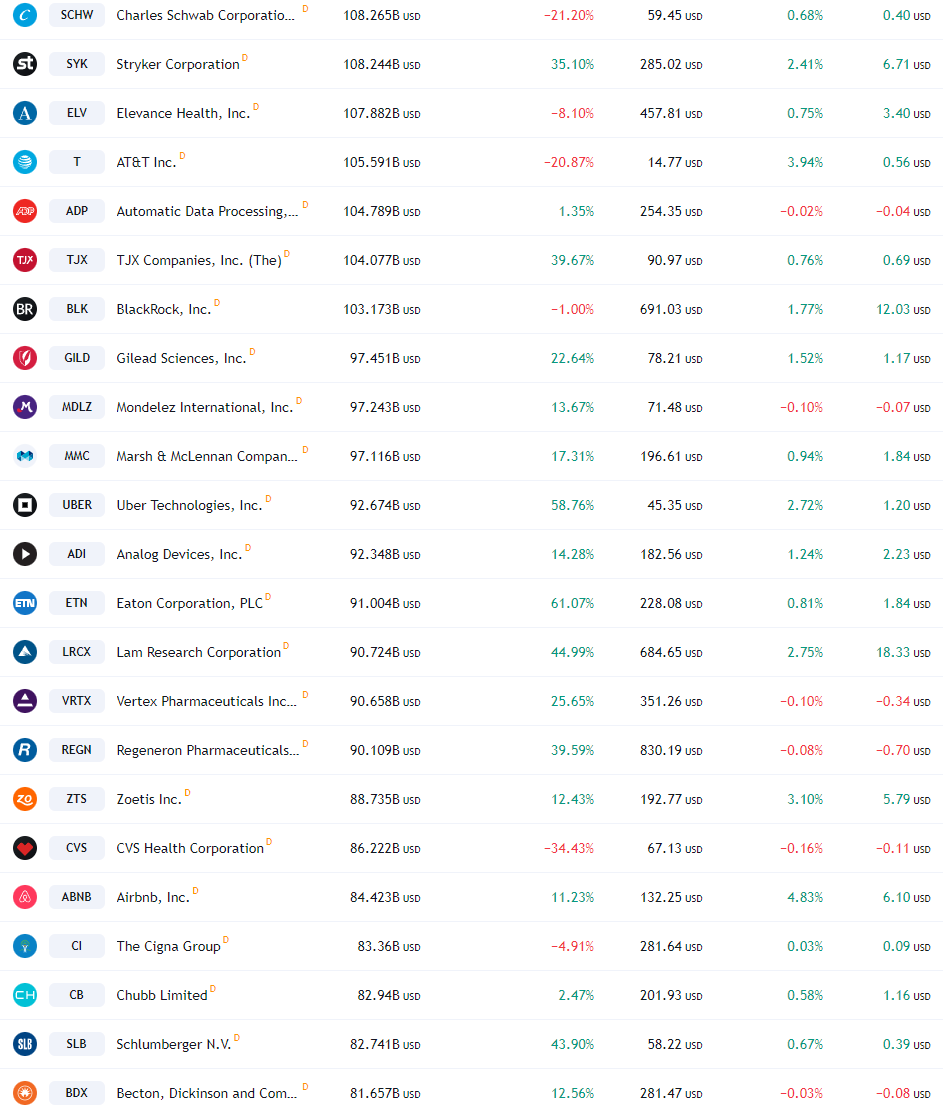Click ADP's -0.02% change value

(801, 212)
